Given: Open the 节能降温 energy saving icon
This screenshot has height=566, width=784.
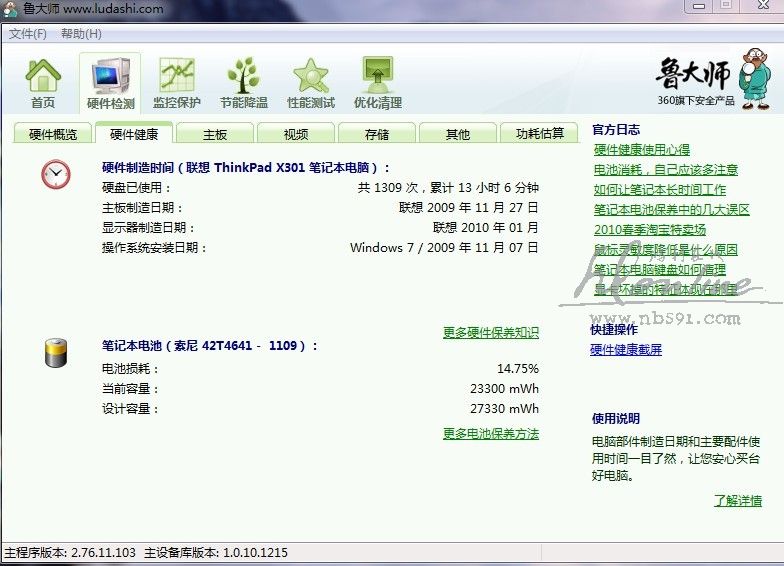Looking at the screenshot, I should click(244, 83).
